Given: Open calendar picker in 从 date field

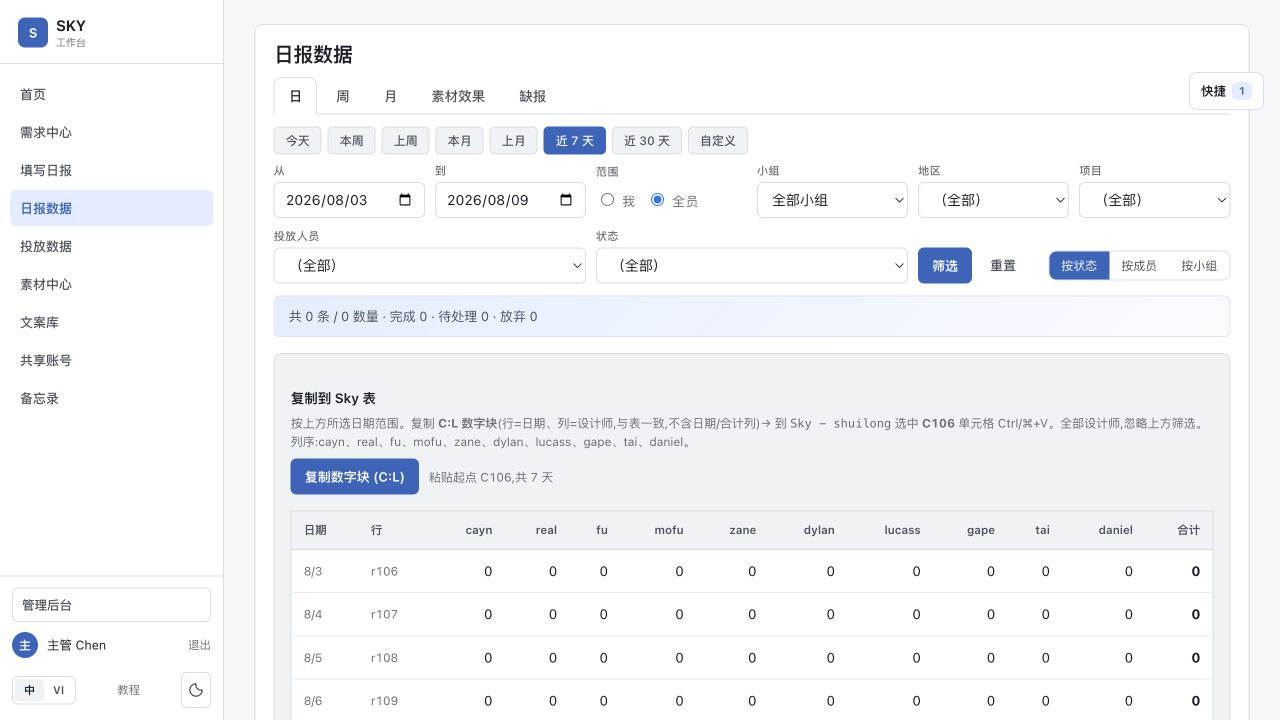Looking at the screenshot, I should (x=405, y=200).
